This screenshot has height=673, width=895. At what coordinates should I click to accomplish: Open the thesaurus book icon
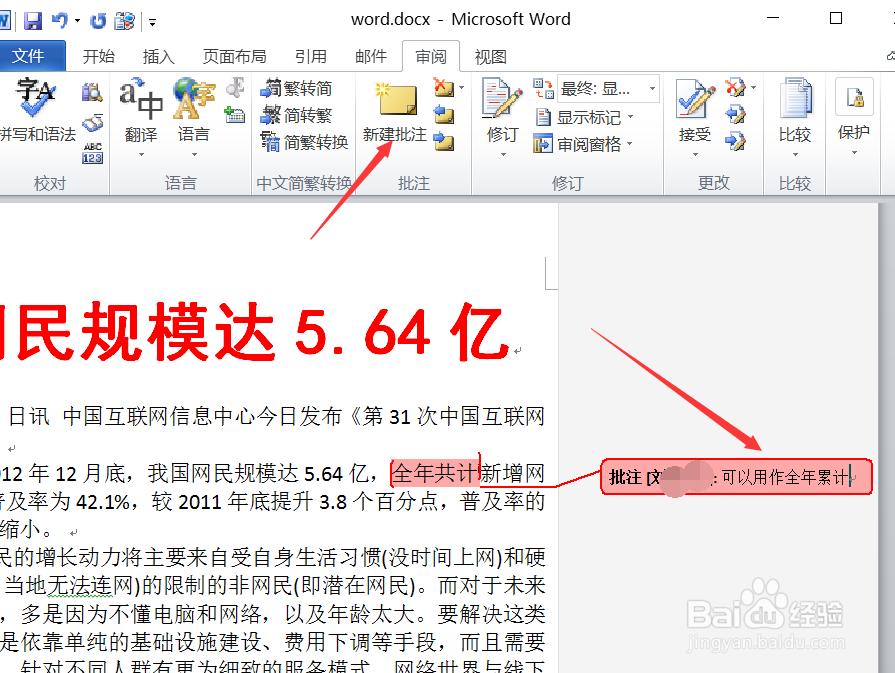[x=92, y=123]
